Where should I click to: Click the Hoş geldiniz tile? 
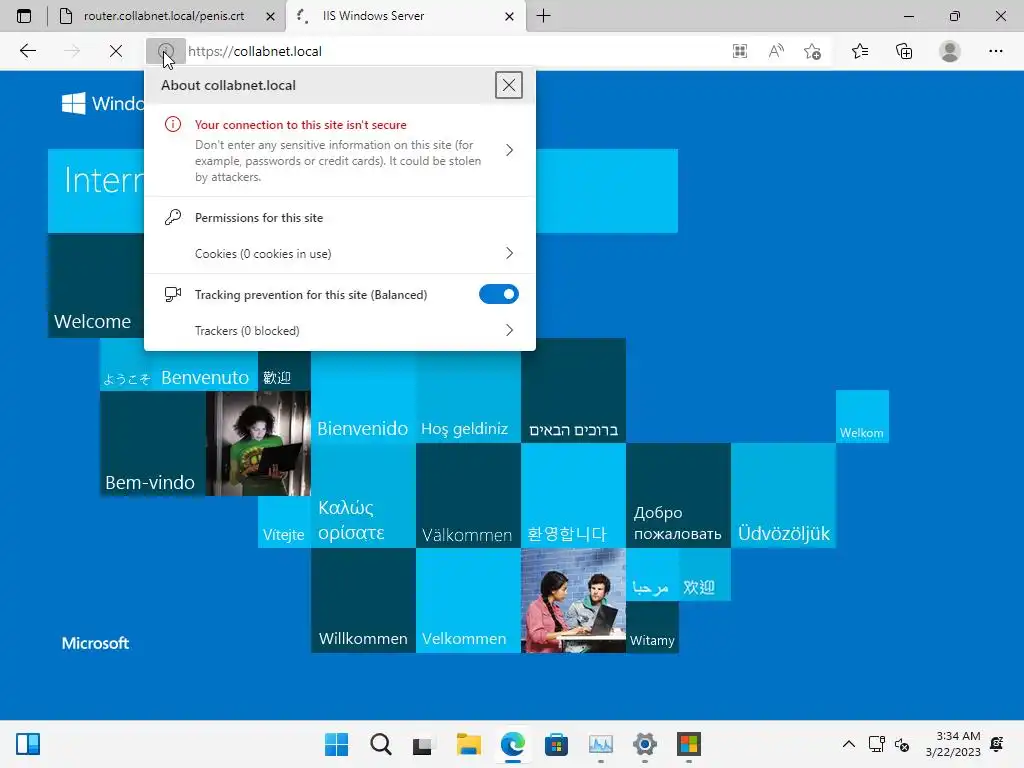coord(468,397)
